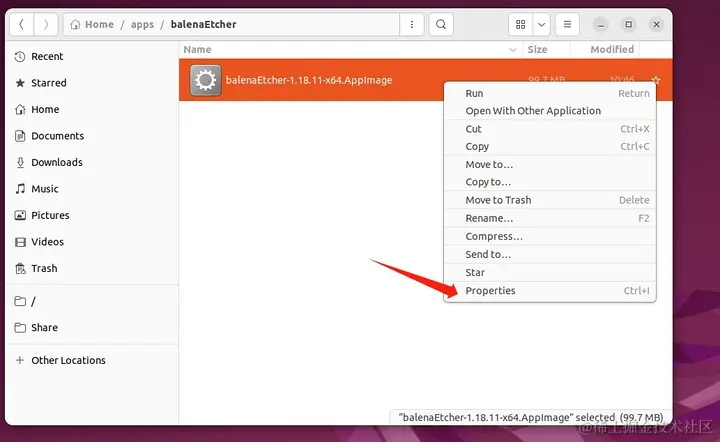720x442 pixels.
Task: Choose Send to… in context menu
Action: pyautogui.click(x=550, y=254)
